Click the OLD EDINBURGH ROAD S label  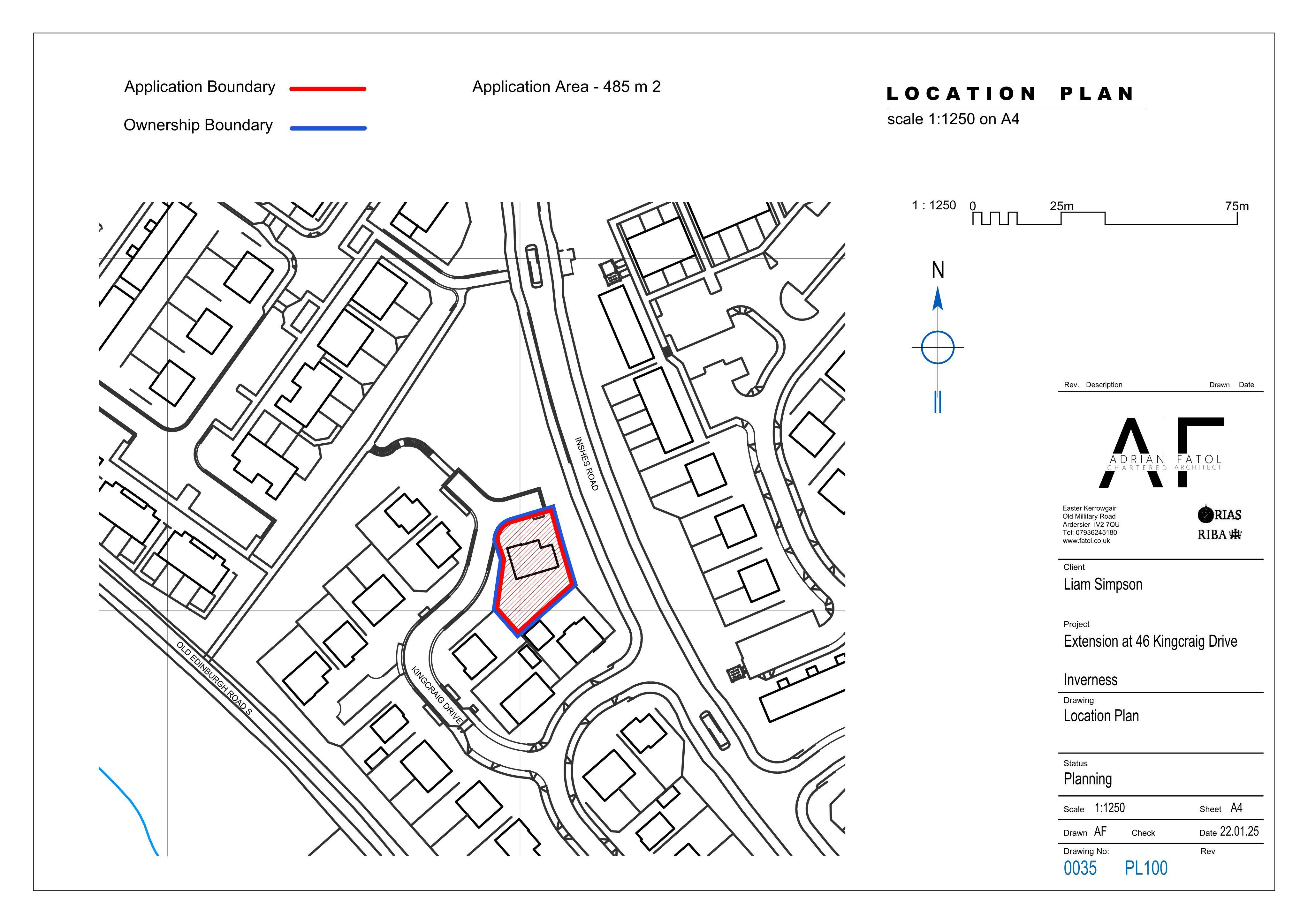(214, 678)
